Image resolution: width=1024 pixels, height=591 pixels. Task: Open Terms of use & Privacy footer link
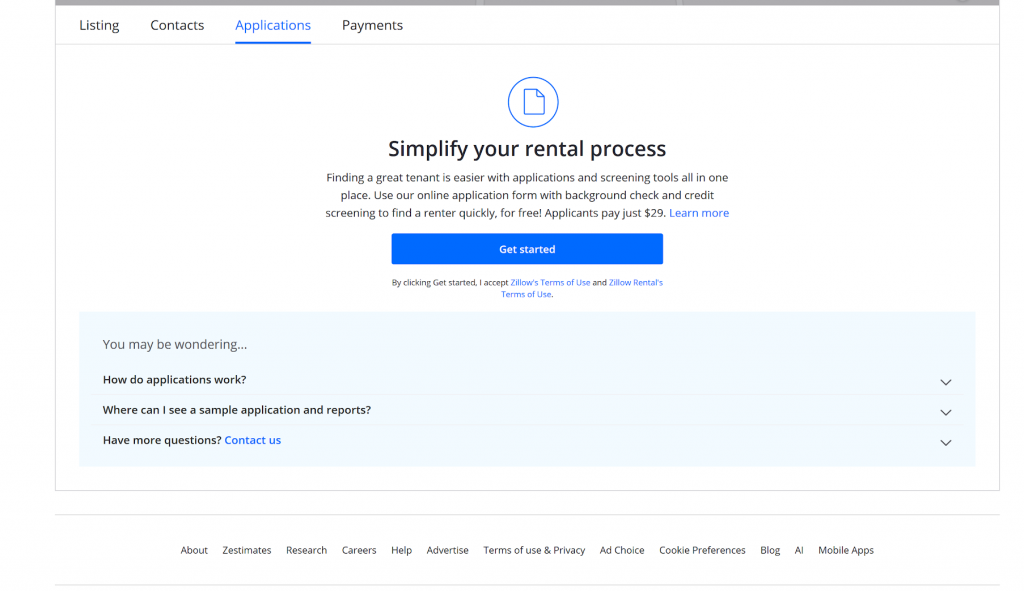534,551
